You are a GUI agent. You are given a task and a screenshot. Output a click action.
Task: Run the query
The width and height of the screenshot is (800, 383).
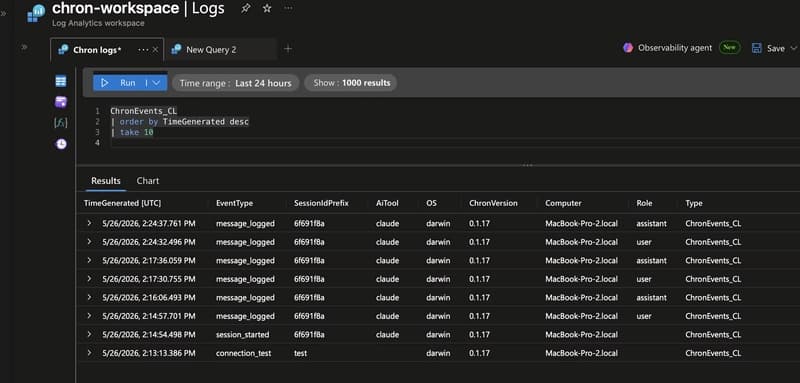pyautogui.click(x=118, y=83)
